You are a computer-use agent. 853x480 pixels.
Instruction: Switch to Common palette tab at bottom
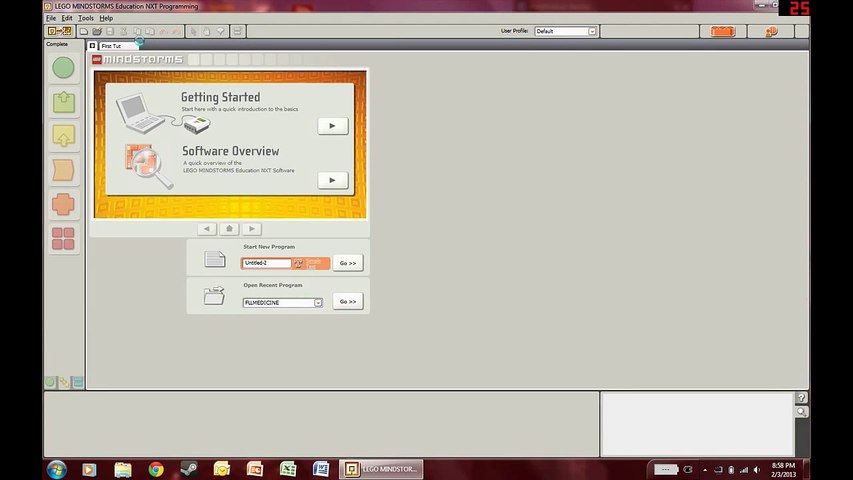tap(50, 383)
